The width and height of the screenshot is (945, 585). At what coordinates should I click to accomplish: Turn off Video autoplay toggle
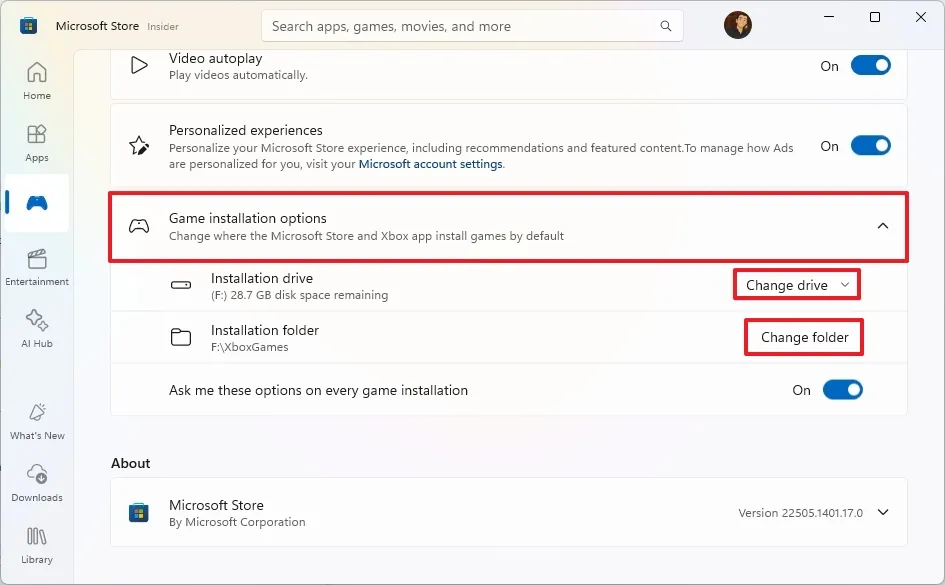[x=870, y=66]
